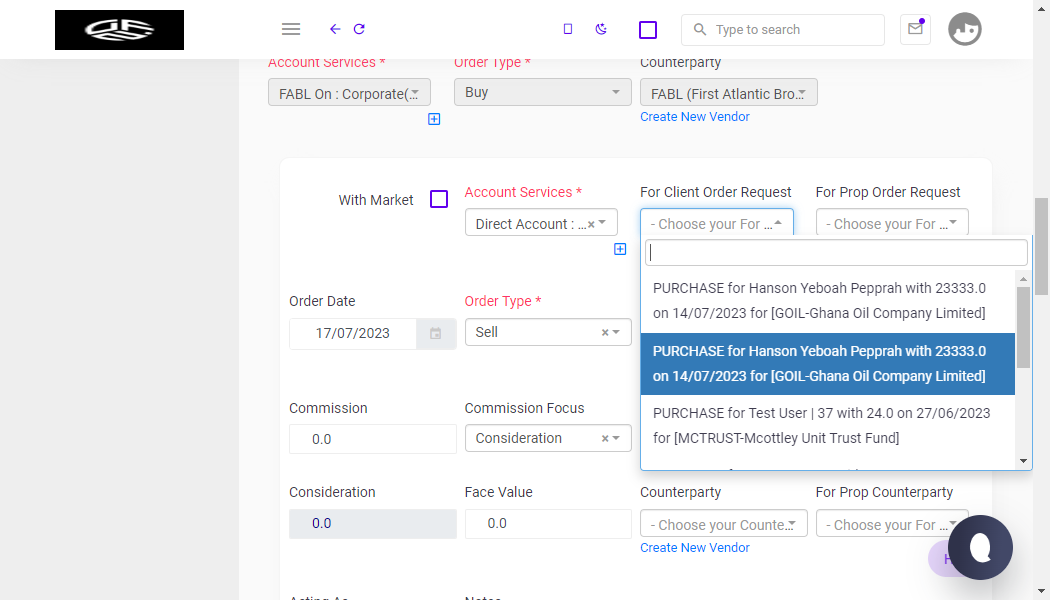Image resolution: width=1050 pixels, height=600 pixels.
Task: Toggle dark mode moon icon
Action: 601,29
